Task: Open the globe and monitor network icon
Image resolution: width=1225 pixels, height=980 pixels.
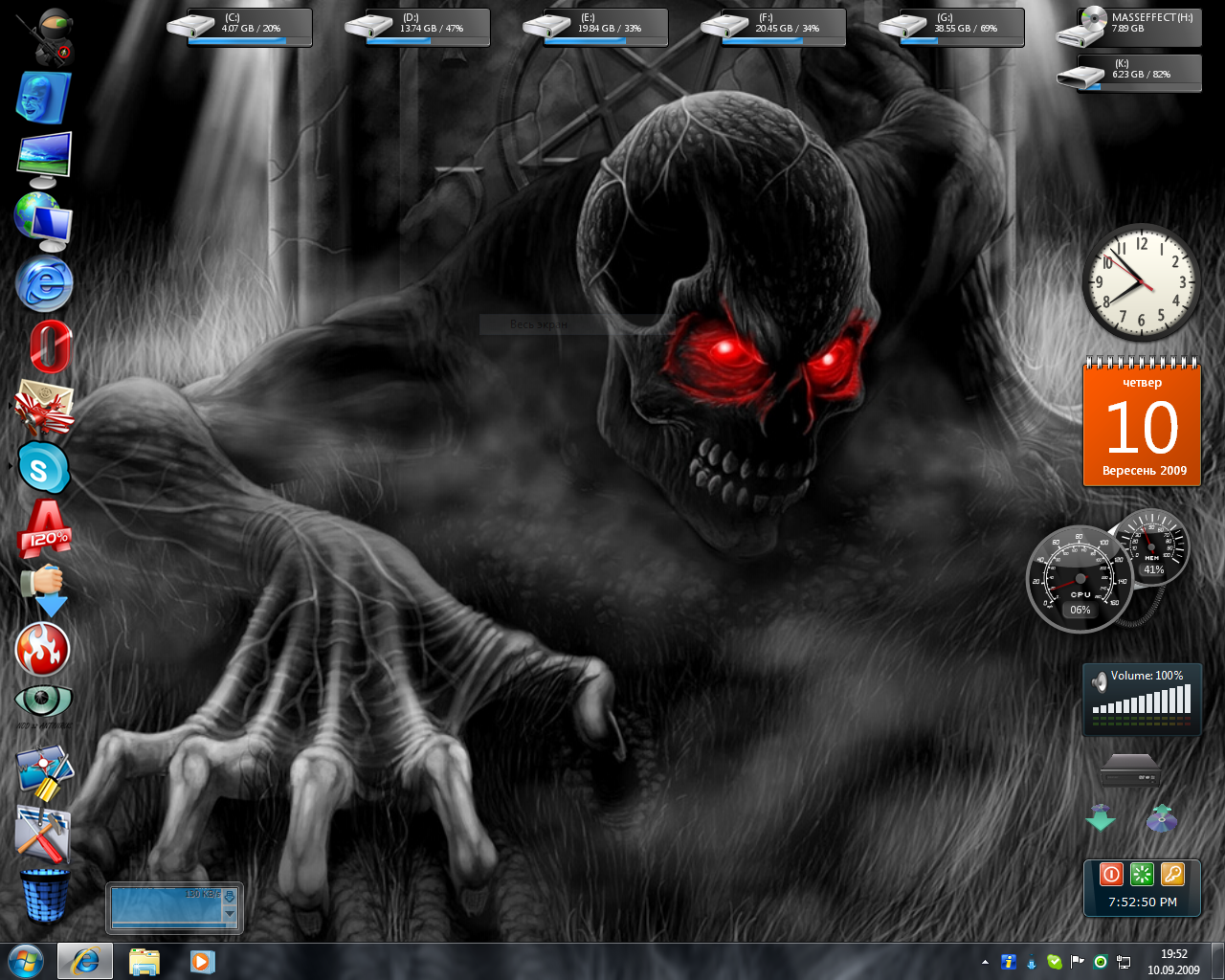Action: tap(43, 221)
